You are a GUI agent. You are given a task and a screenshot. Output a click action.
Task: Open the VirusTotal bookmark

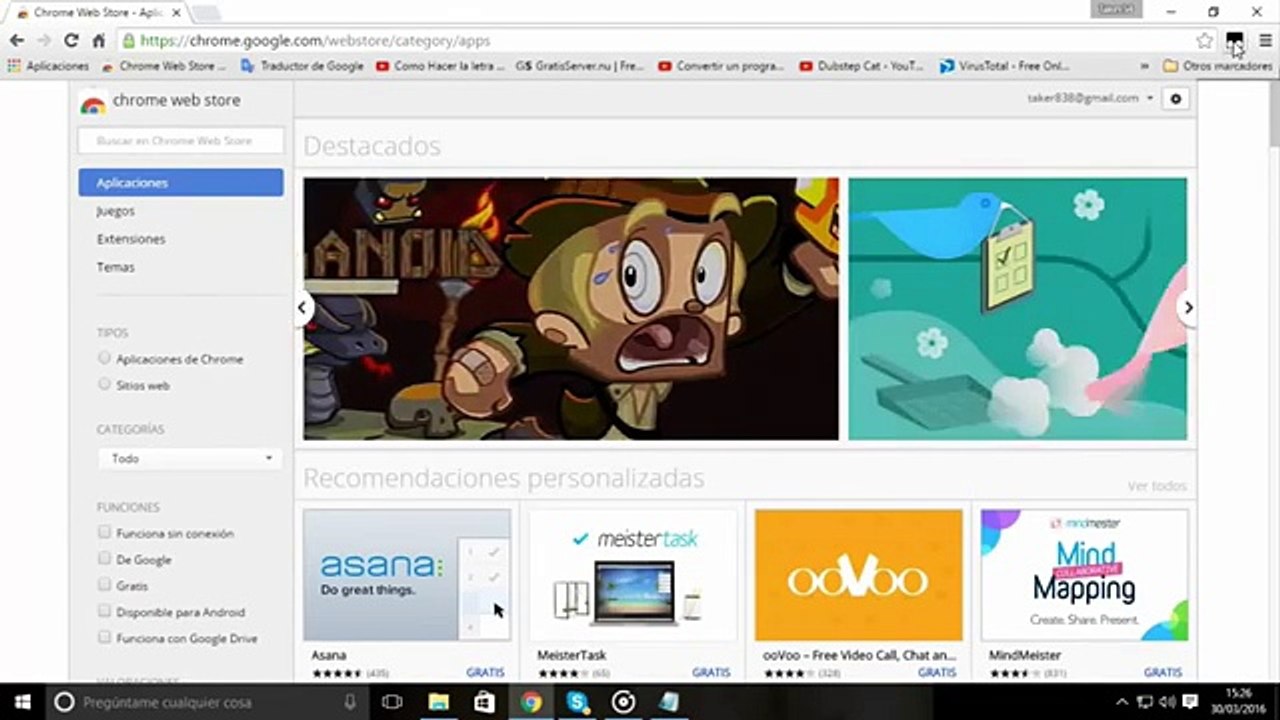pos(1005,66)
